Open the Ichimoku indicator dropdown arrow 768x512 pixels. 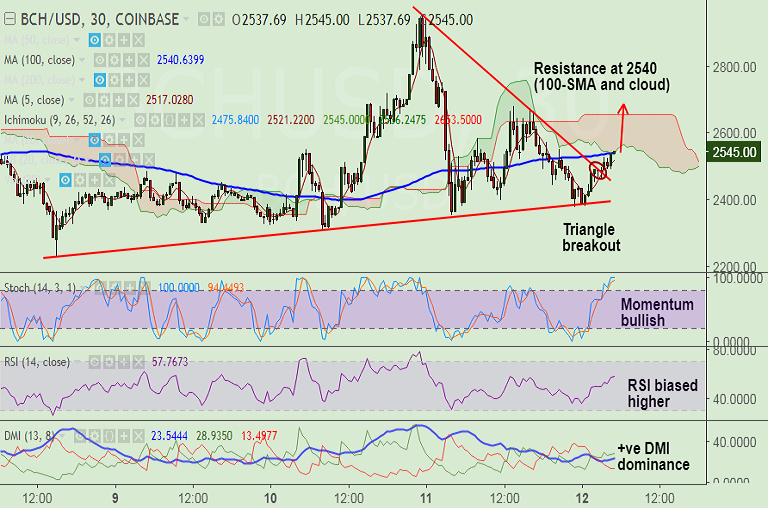(122, 120)
